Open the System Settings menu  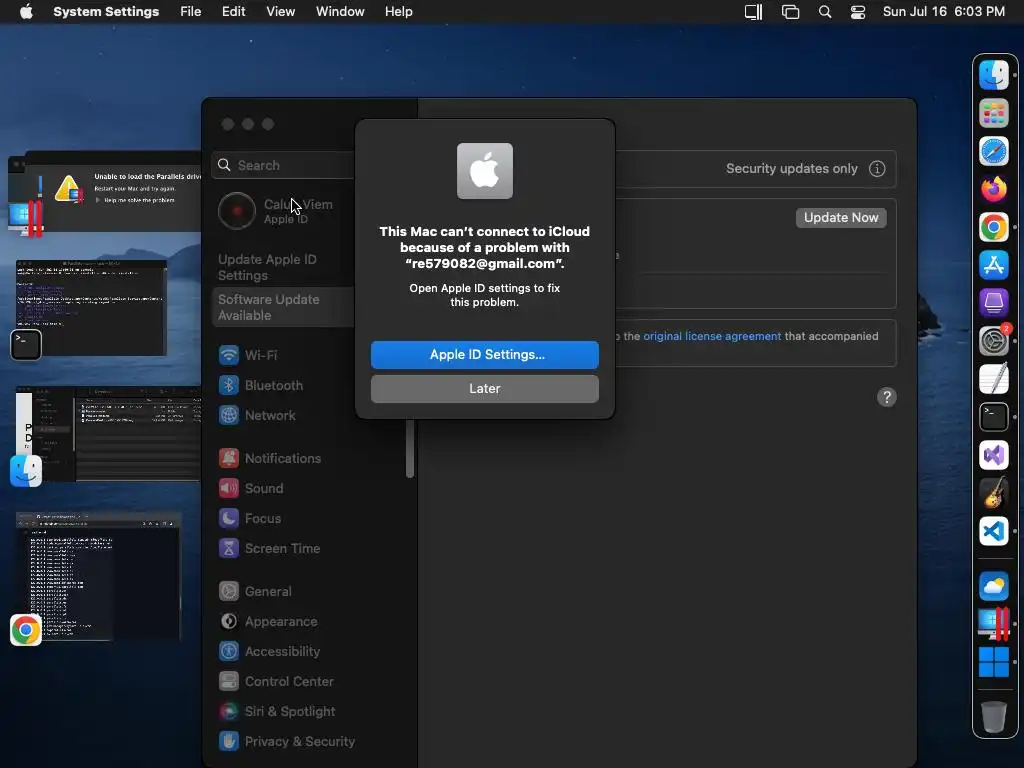pos(106,12)
